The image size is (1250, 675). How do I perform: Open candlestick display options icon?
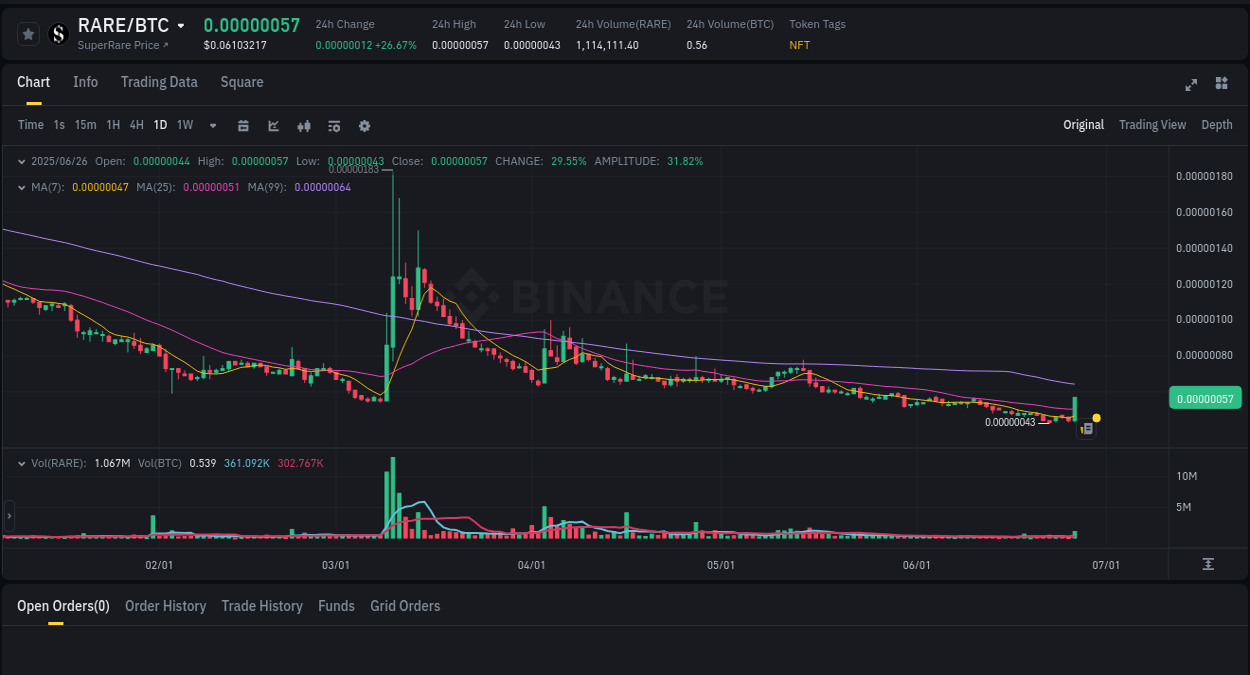tap(304, 125)
